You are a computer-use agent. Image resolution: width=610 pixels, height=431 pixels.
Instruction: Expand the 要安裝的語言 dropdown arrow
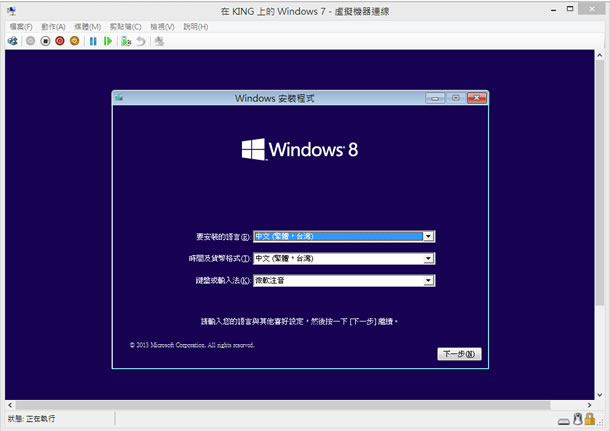428,236
